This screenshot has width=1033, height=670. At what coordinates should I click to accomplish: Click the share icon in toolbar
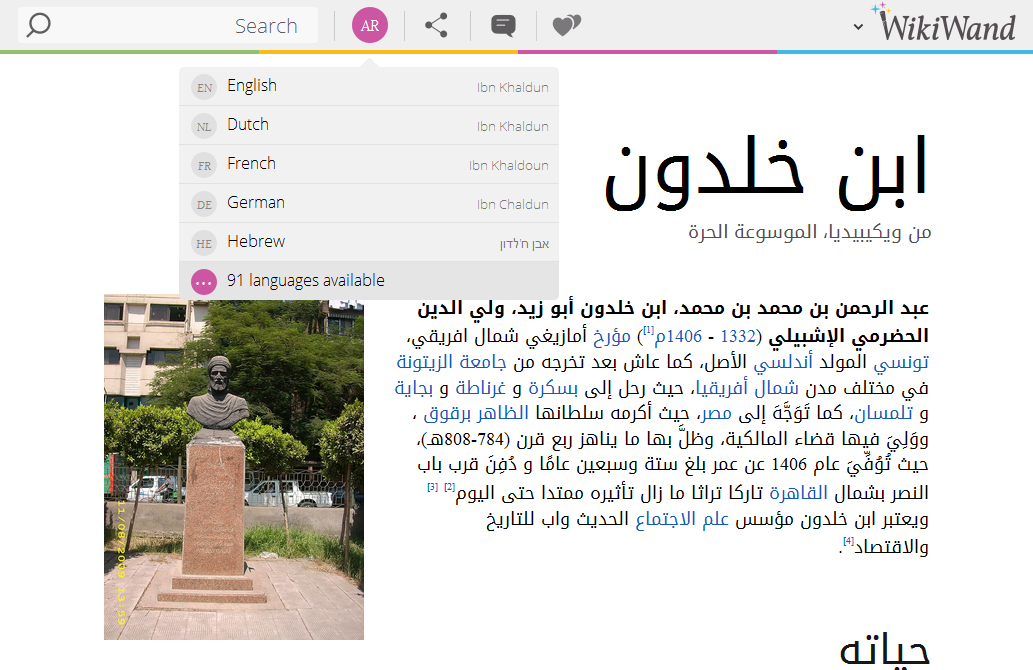pyautogui.click(x=436, y=25)
